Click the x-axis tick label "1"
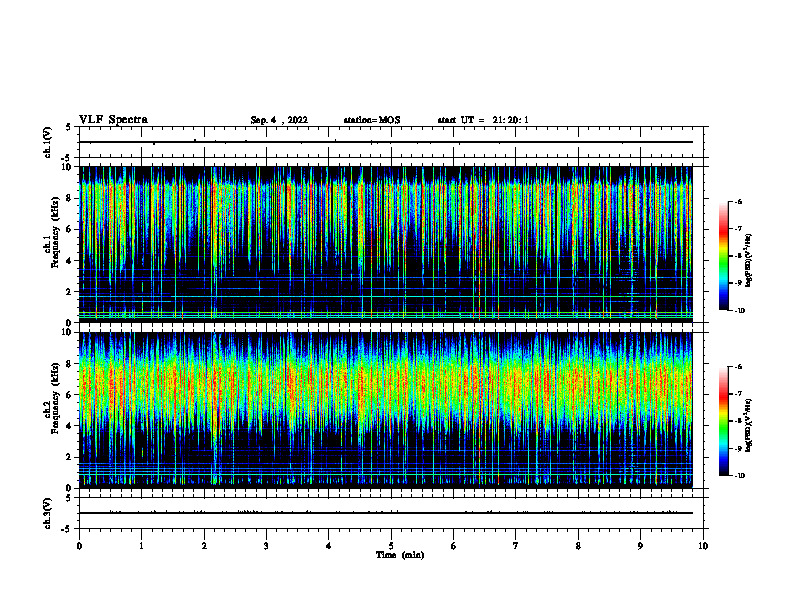The height and width of the screenshot is (612, 792). point(141,546)
